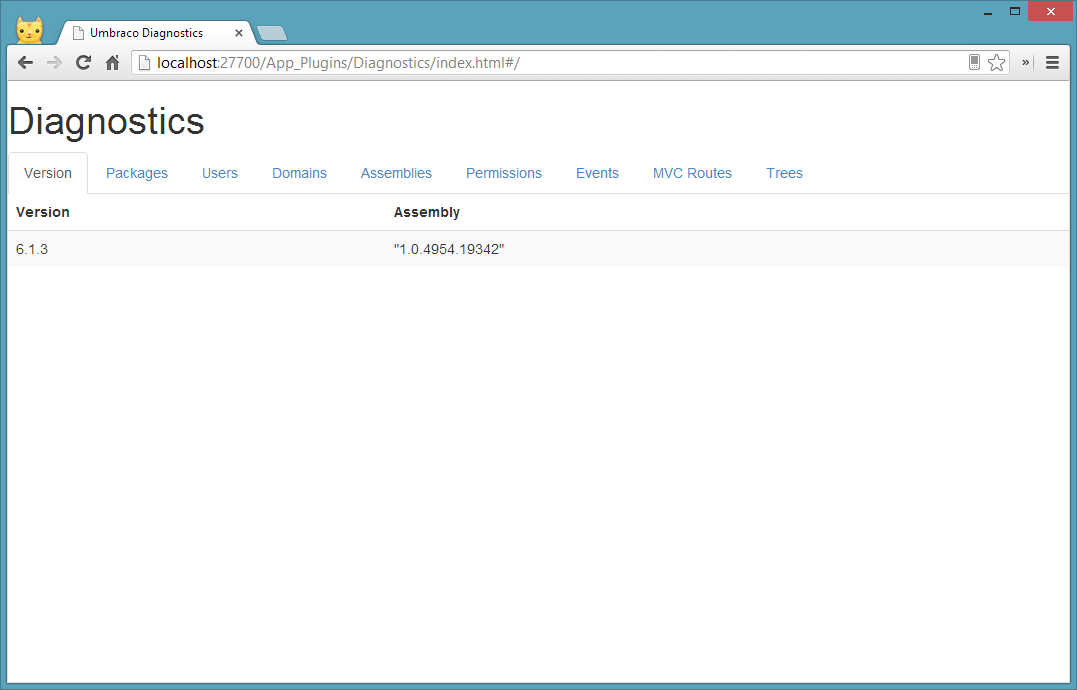Click the page icon left of the URL

pyautogui.click(x=144, y=62)
